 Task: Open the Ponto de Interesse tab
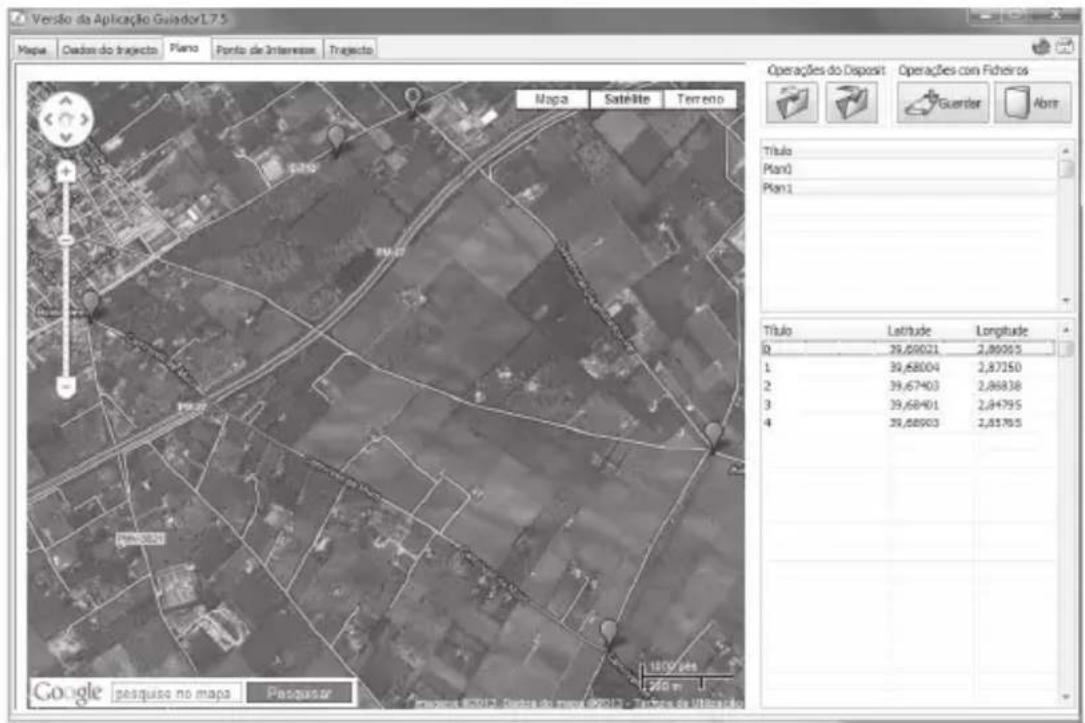click(x=266, y=49)
